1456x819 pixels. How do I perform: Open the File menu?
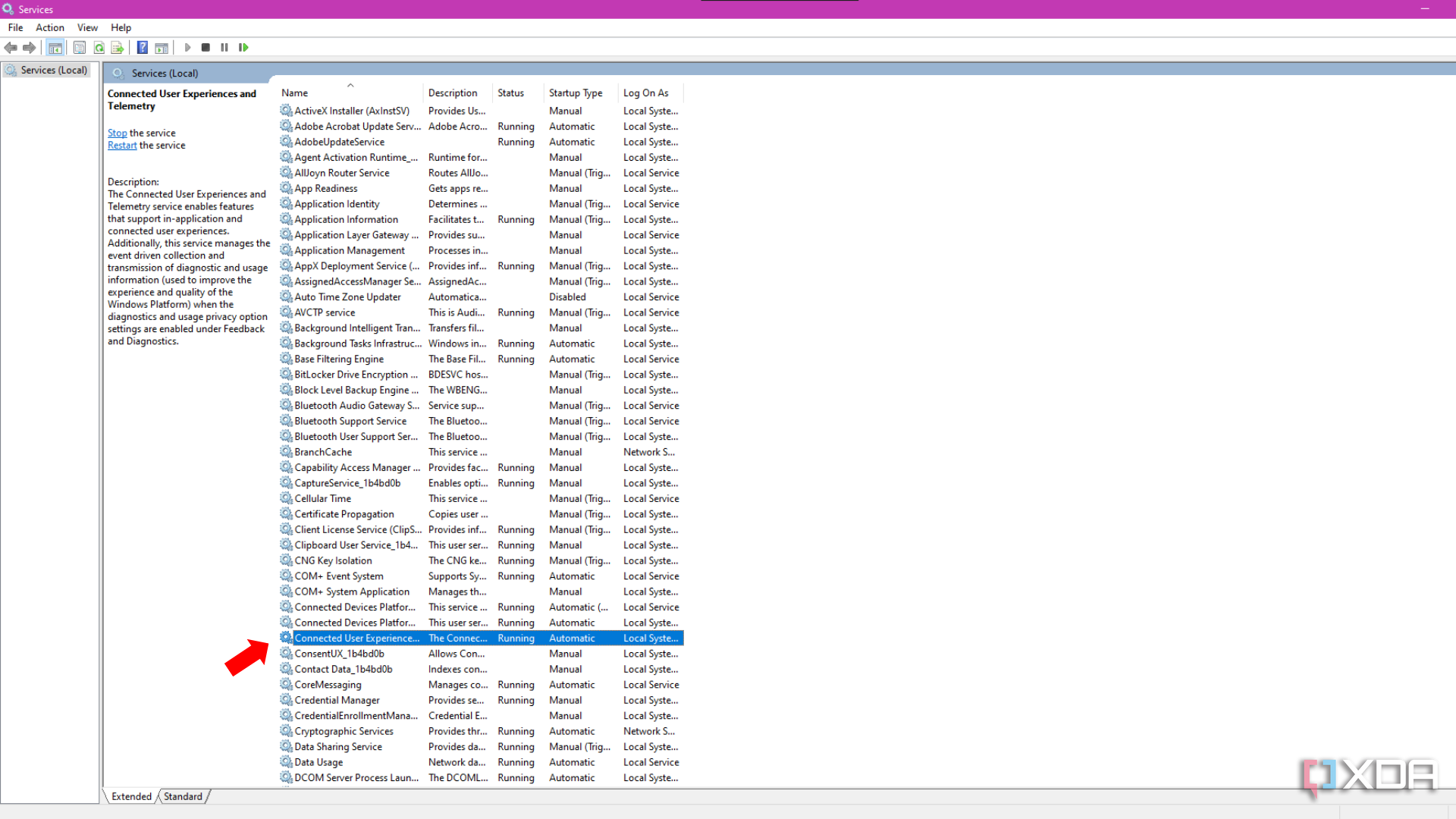(x=15, y=27)
